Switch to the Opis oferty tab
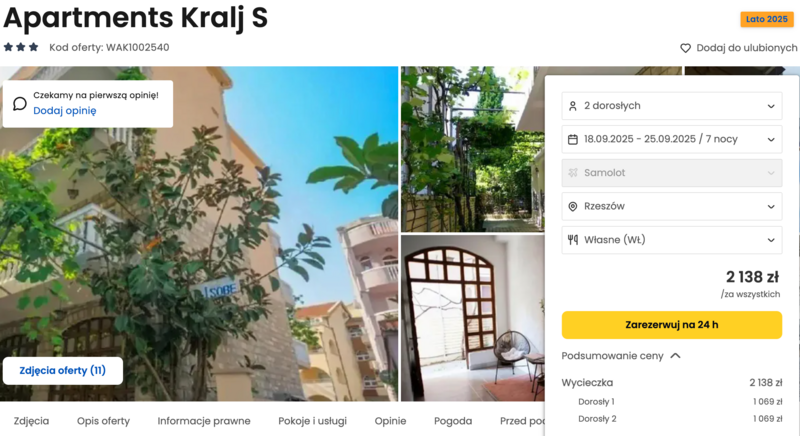Screen dimensions: 800x436 (x=103, y=421)
